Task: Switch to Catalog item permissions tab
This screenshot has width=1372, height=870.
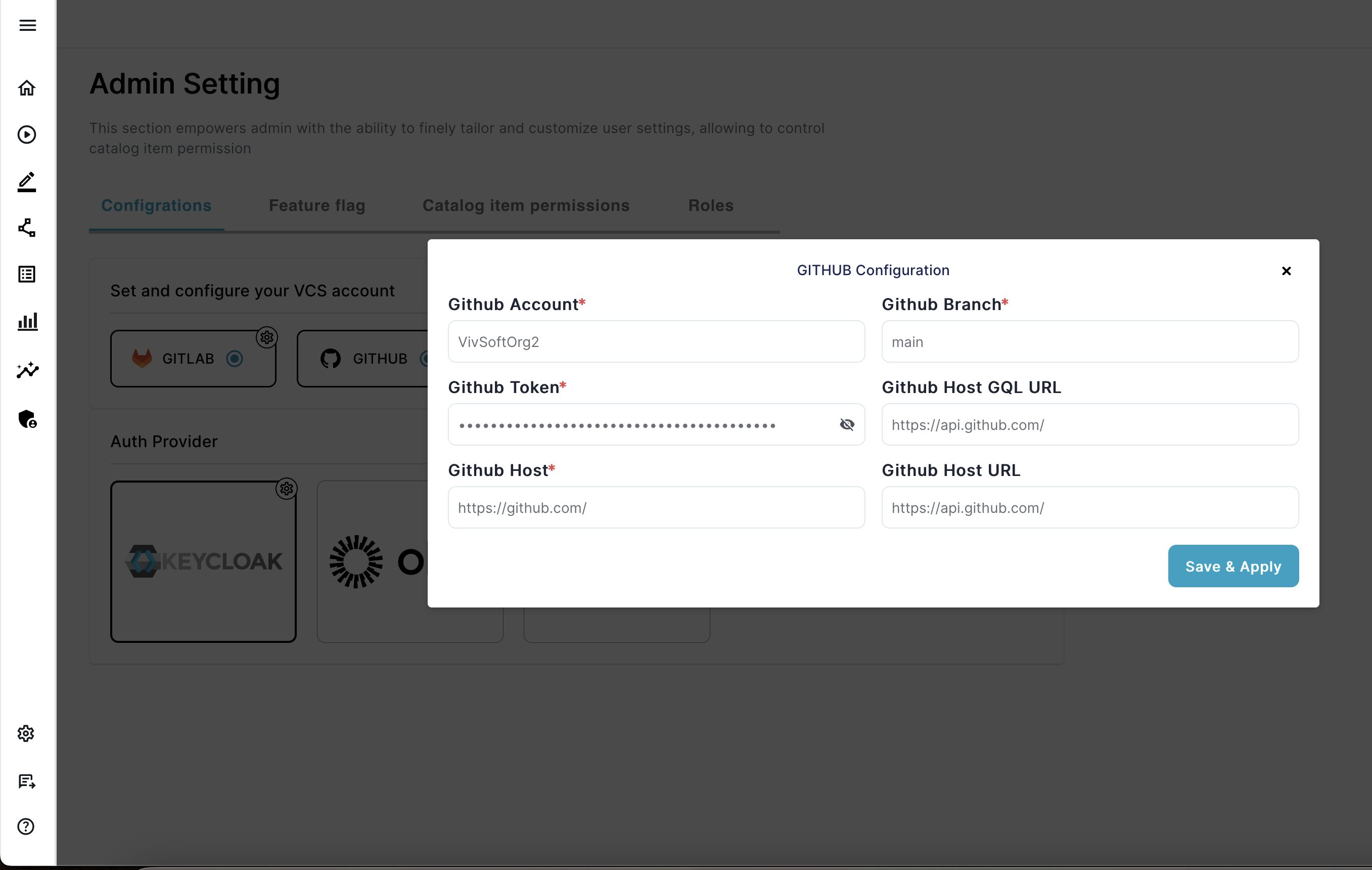Action: click(525, 205)
